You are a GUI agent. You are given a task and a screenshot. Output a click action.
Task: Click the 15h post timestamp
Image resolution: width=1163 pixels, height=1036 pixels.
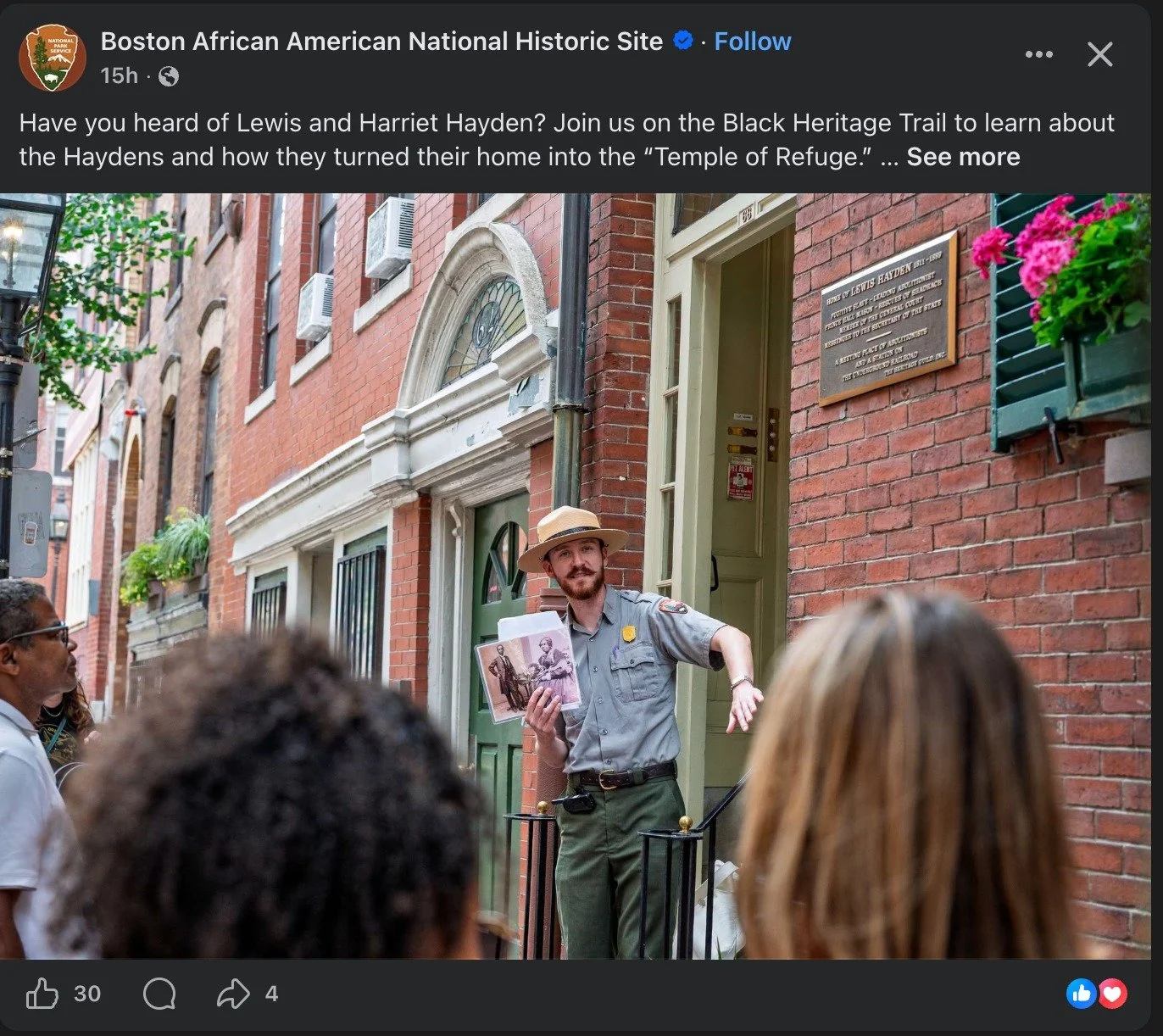point(119,76)
